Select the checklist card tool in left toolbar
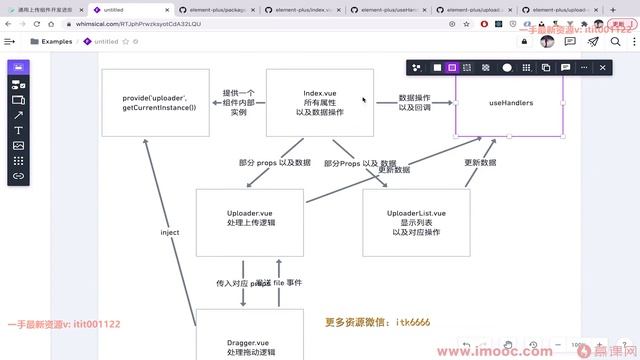Image resolution: width=640 pixels, height=360 pixels. [x=18, y=84]
